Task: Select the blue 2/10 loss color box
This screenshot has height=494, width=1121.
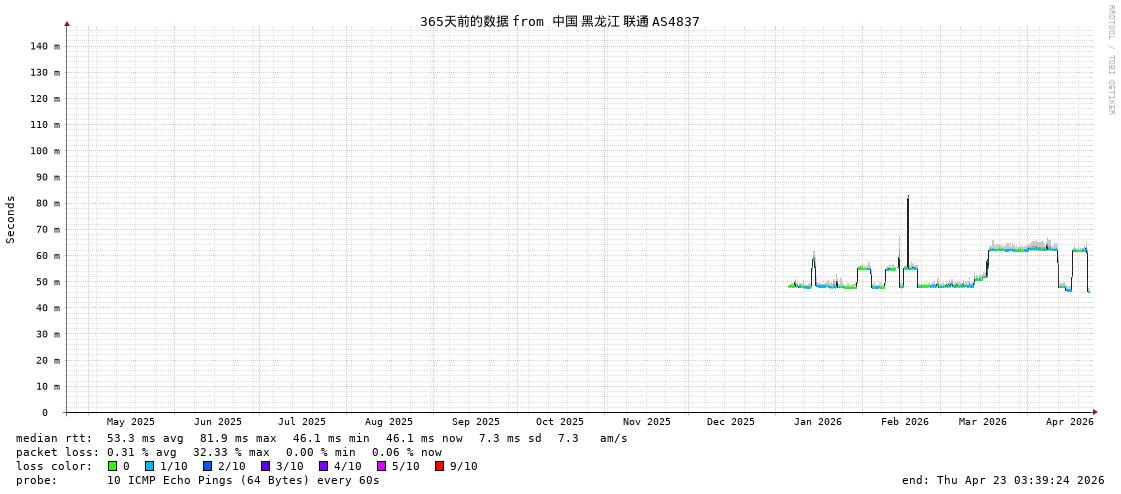Action: (x=207, y=466)
